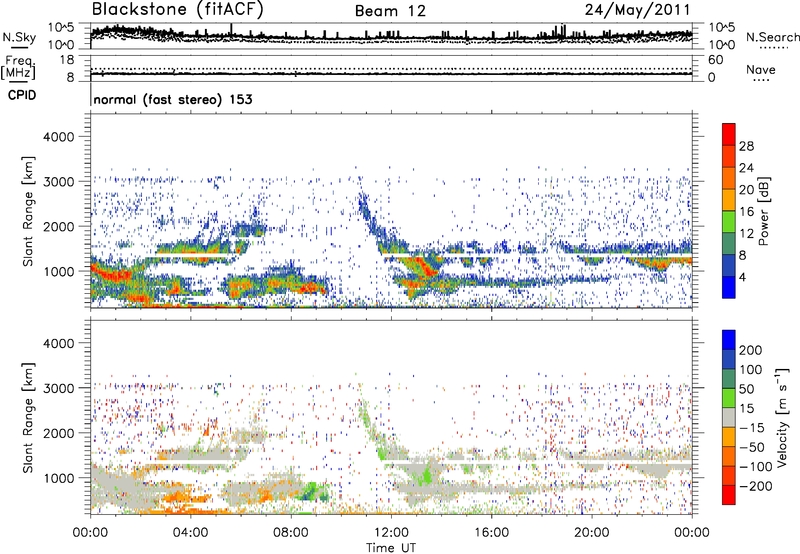The width and height of the screenshot is (800, 554).
Task: Click the 'N.Search' legend label
Action: 772,37
